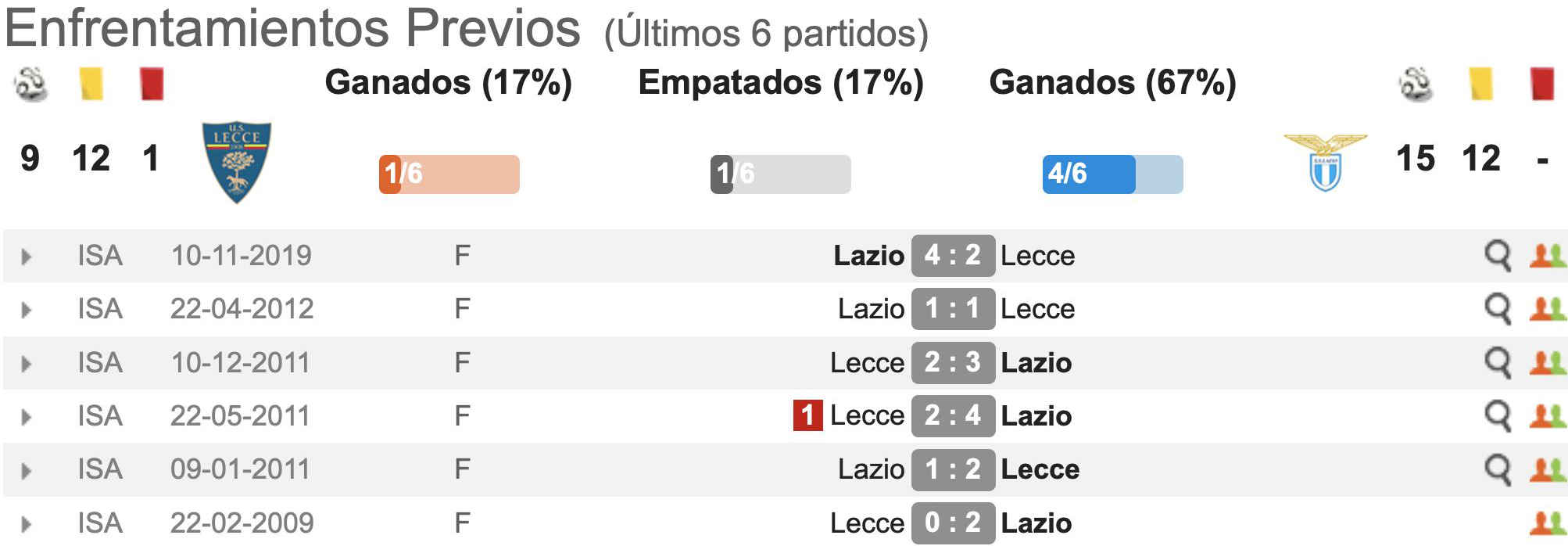
Task: View lineups icon for 22-02-2009 match
Action: pyautogui.click(x=1548, y=523)
